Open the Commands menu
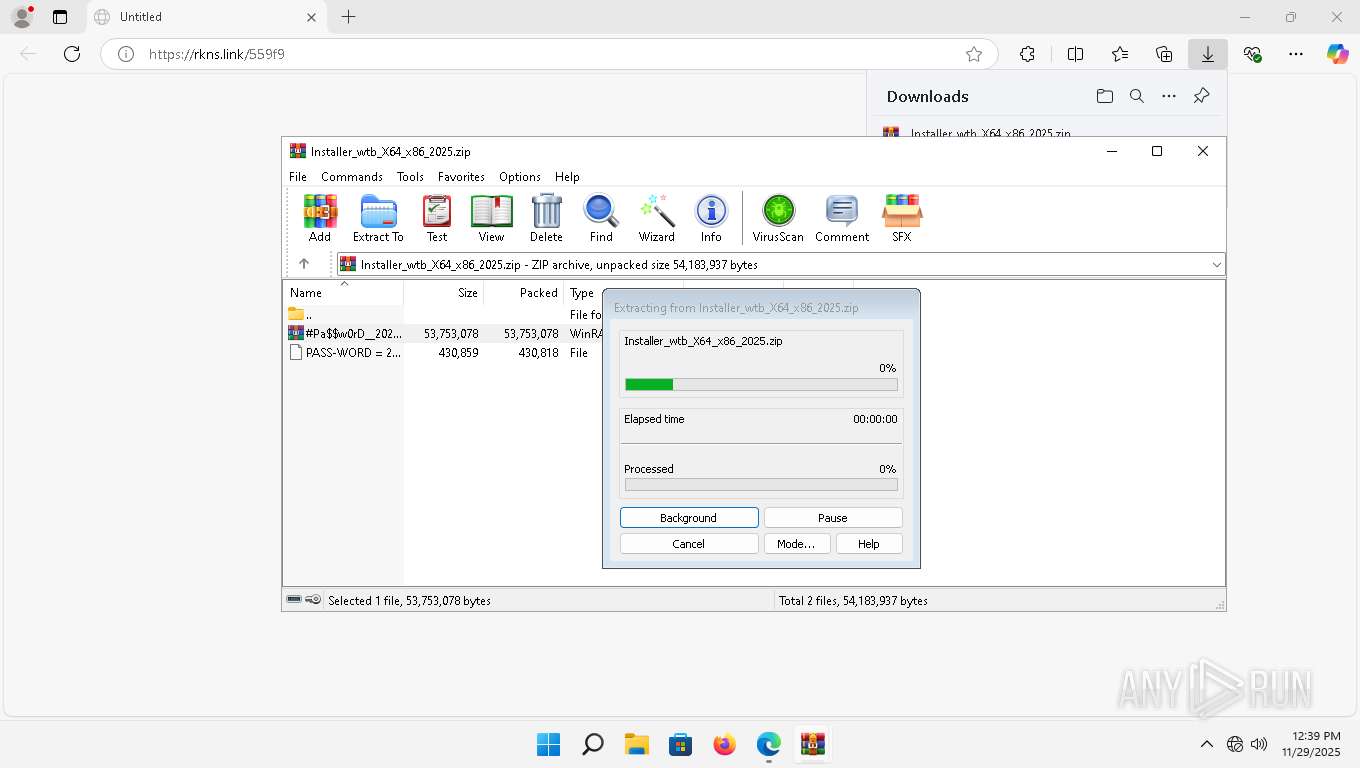 pyautogui.click(x=352, y=176)
